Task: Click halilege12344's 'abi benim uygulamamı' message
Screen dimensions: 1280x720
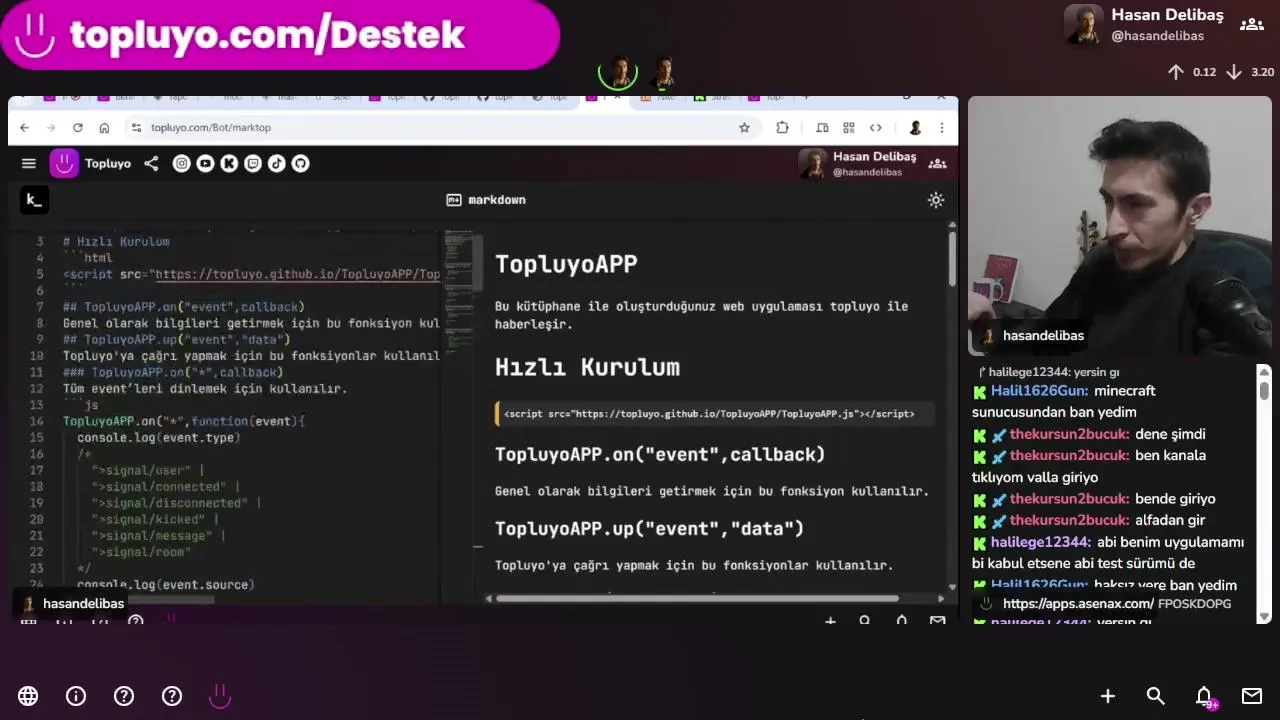Action: coord(1108,553)
